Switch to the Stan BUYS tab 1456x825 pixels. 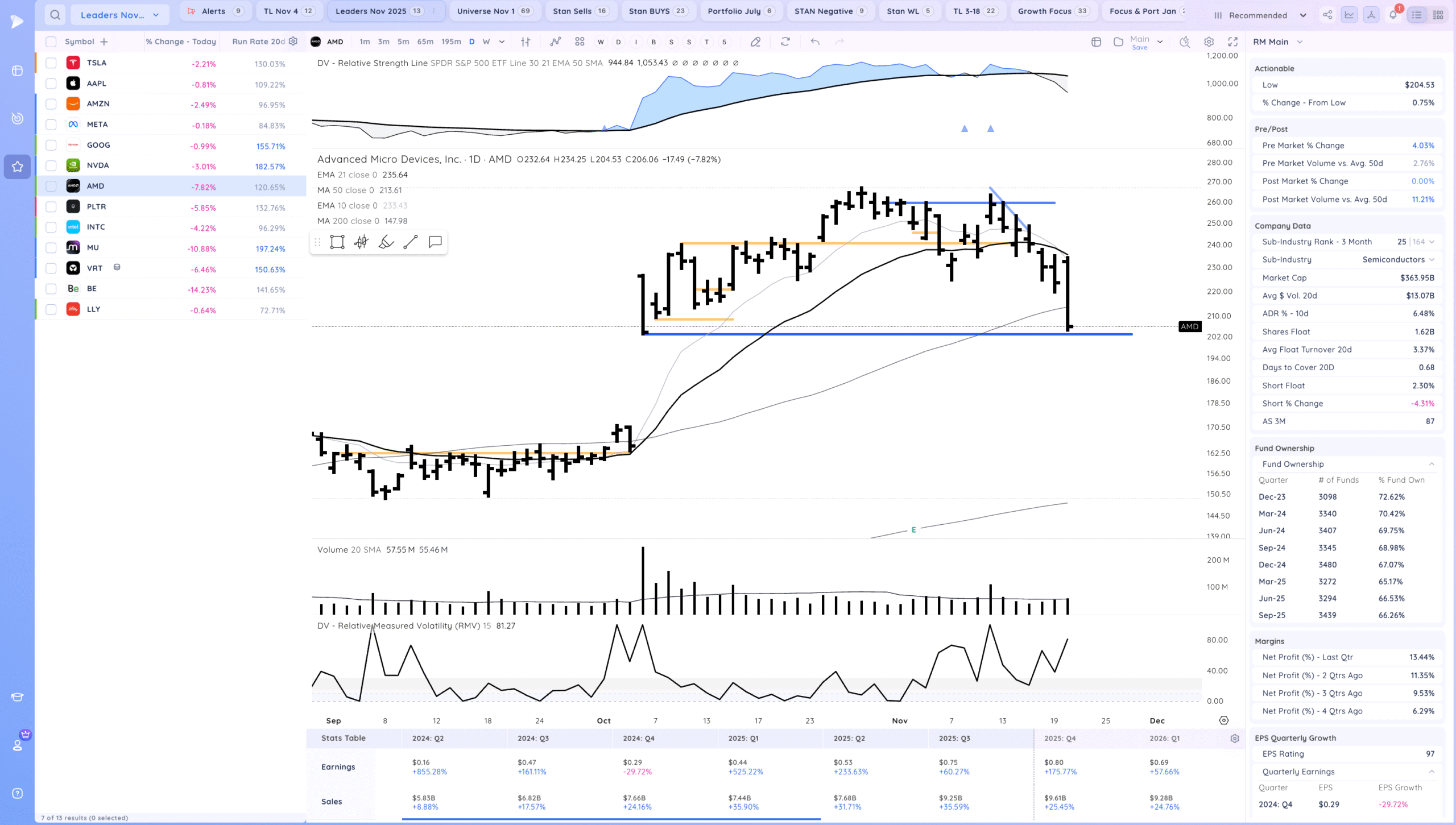tap(657, 11)
